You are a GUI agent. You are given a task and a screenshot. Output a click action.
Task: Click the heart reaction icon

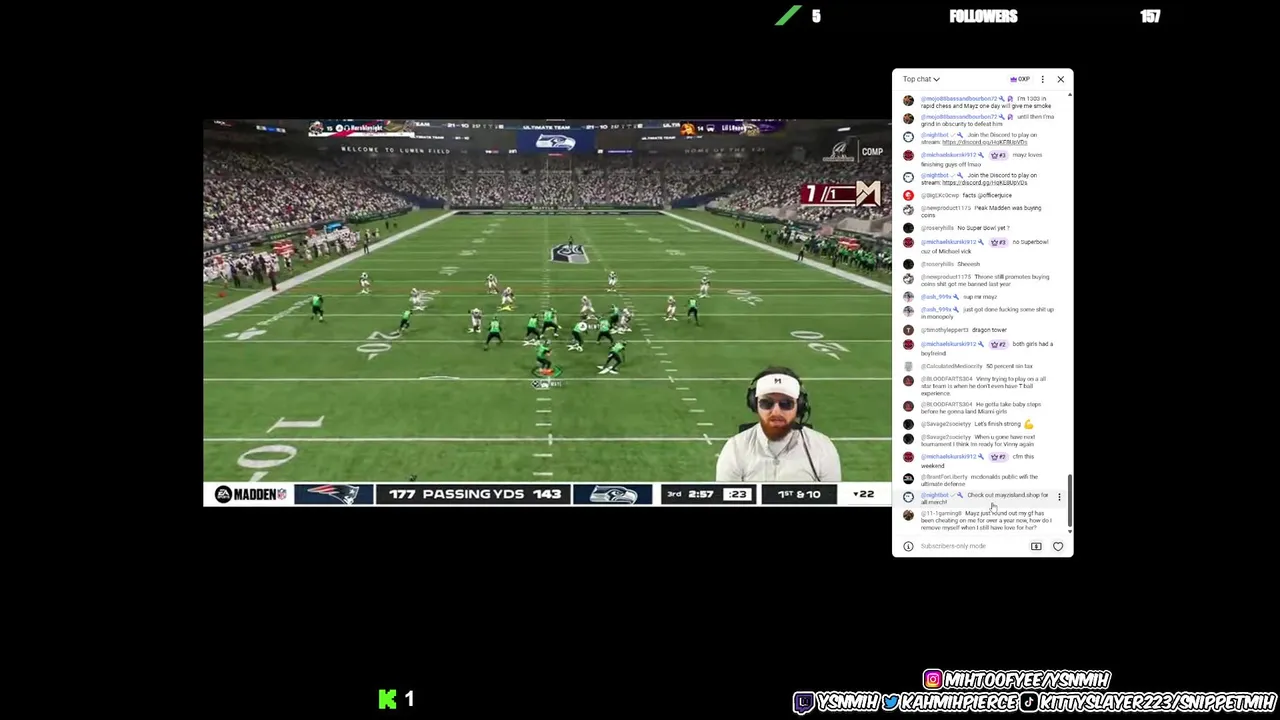coord(1058,546)
